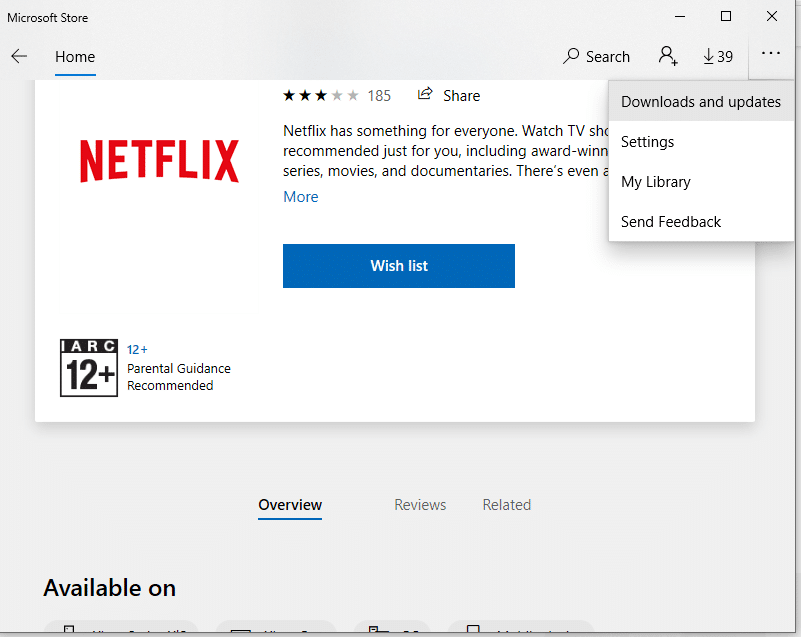Click the Wish list button

coord(399,266)
